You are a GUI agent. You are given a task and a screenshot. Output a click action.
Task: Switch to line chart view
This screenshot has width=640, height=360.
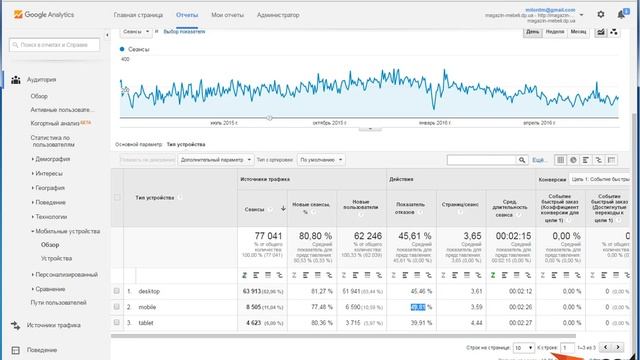coord(601,32)
